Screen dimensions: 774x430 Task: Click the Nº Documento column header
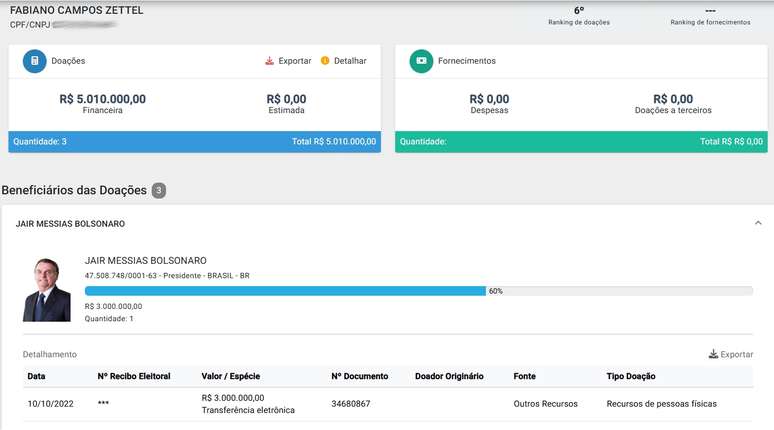pos(360,376)
